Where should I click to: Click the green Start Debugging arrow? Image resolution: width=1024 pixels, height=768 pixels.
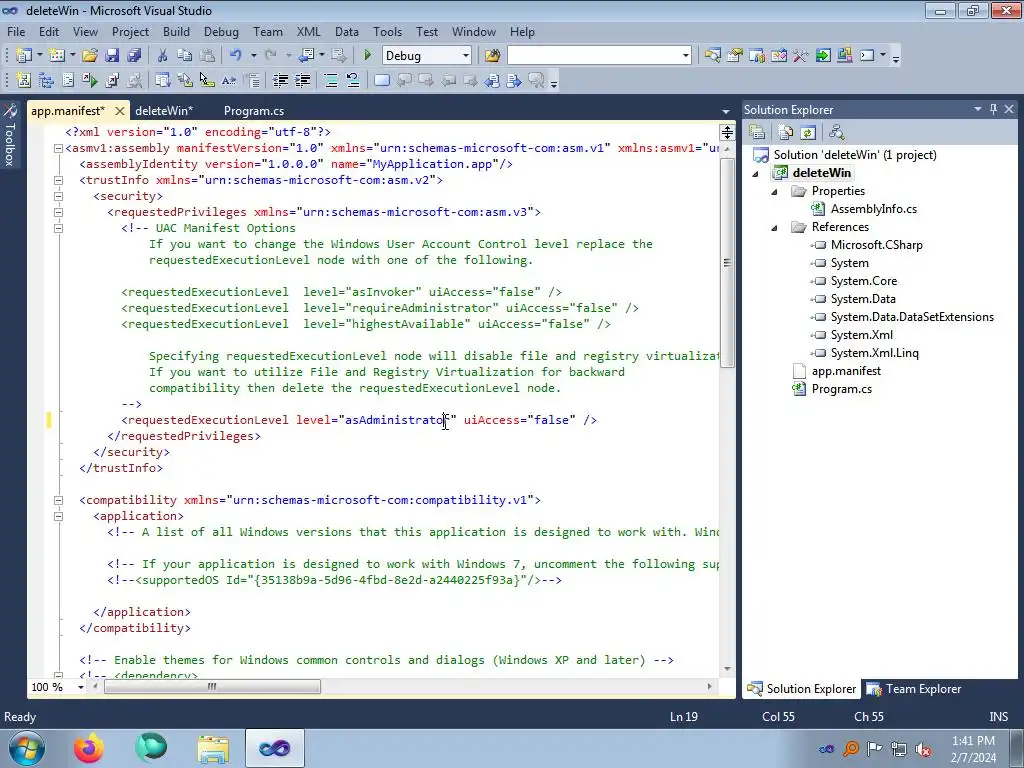367,56
